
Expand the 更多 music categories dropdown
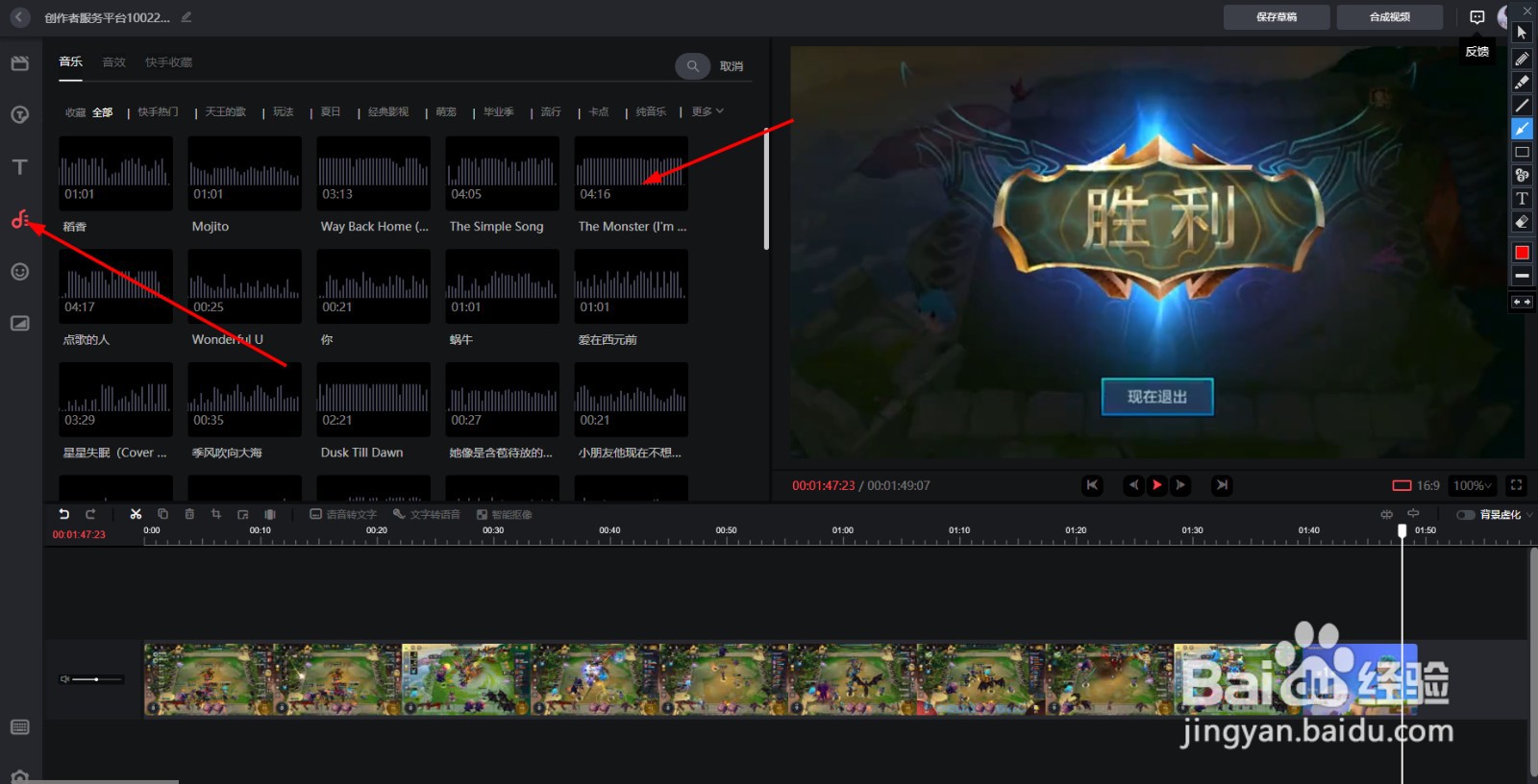[x=707, y=112]
